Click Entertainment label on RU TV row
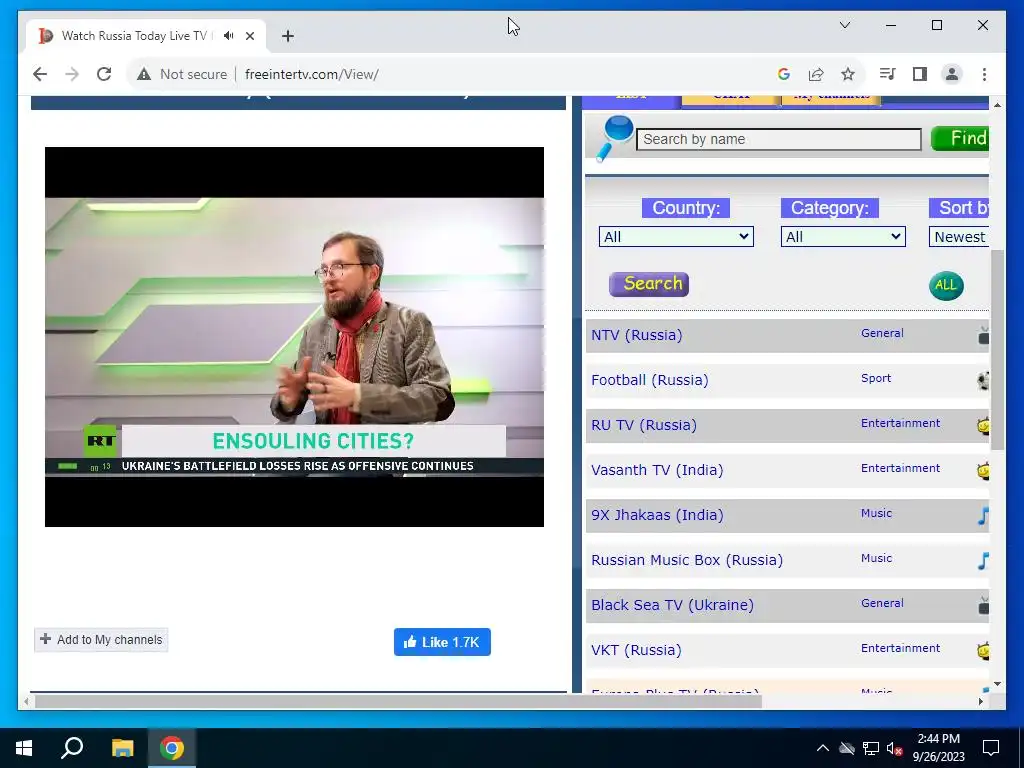 tap(901, 423)
